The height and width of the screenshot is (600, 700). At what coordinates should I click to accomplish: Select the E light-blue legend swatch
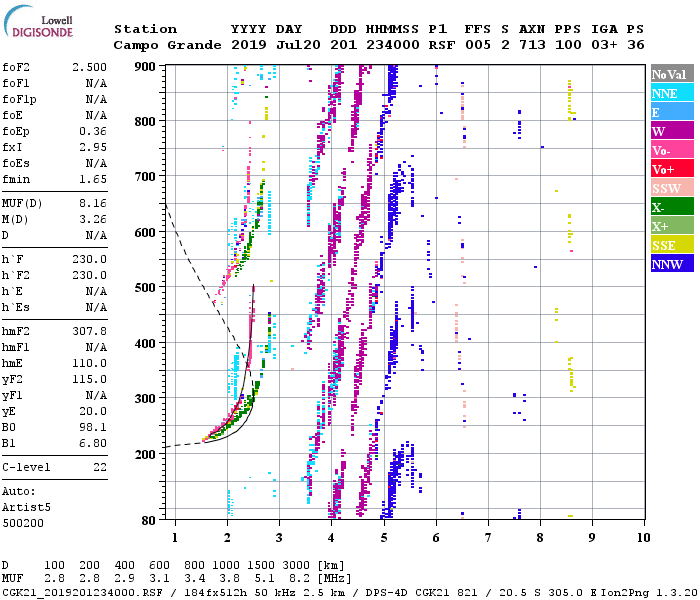672,112
